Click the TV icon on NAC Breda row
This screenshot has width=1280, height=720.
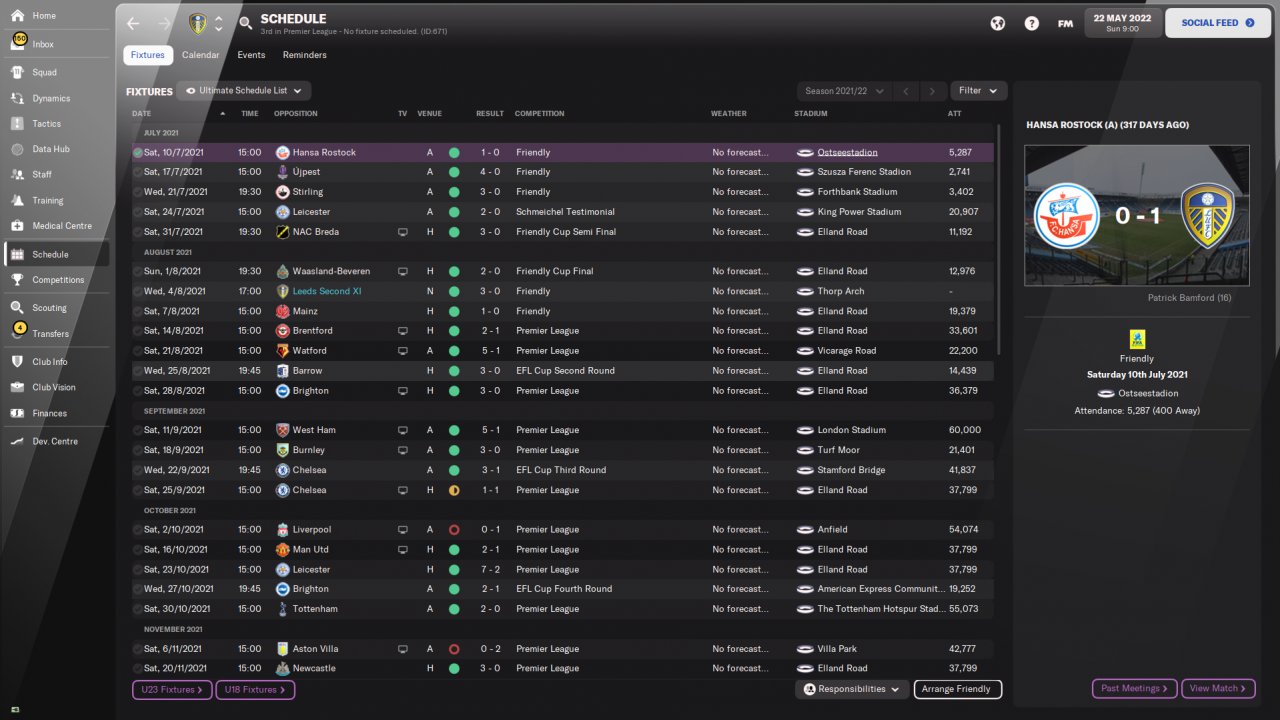(x=403, y=232)
